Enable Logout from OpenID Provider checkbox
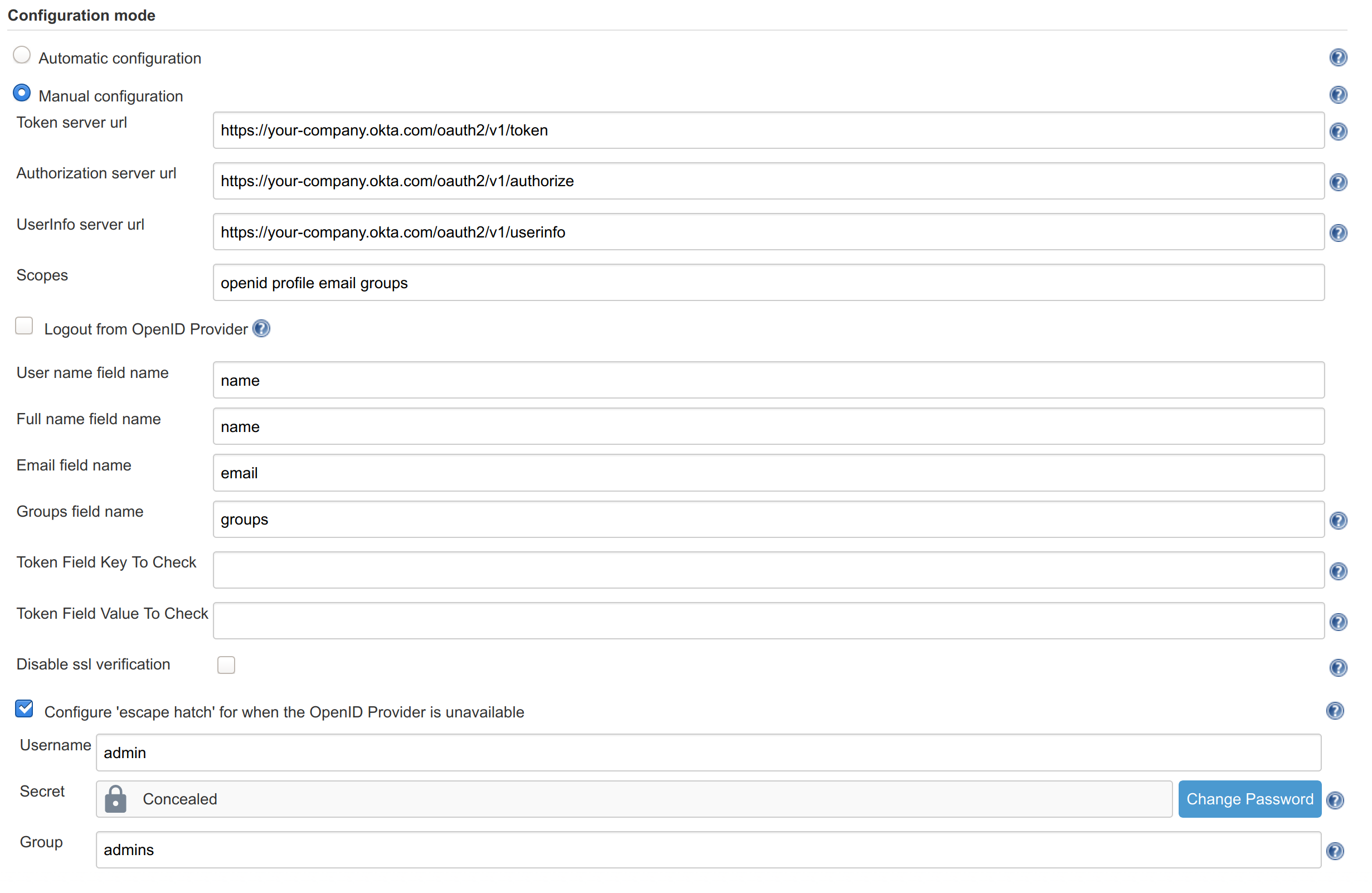The image size is (1372, 893). [24, 326]
